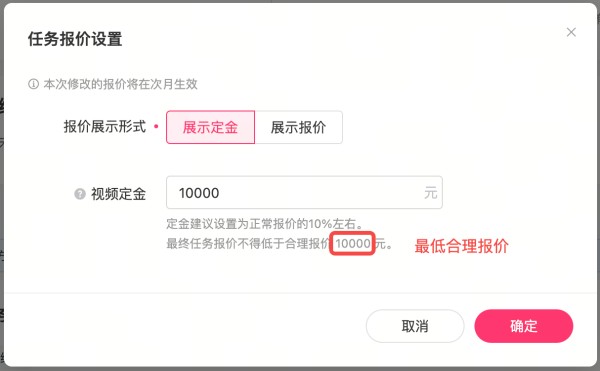
Task: Click the 报价展示形式 field label
Action: click(105, 127)
